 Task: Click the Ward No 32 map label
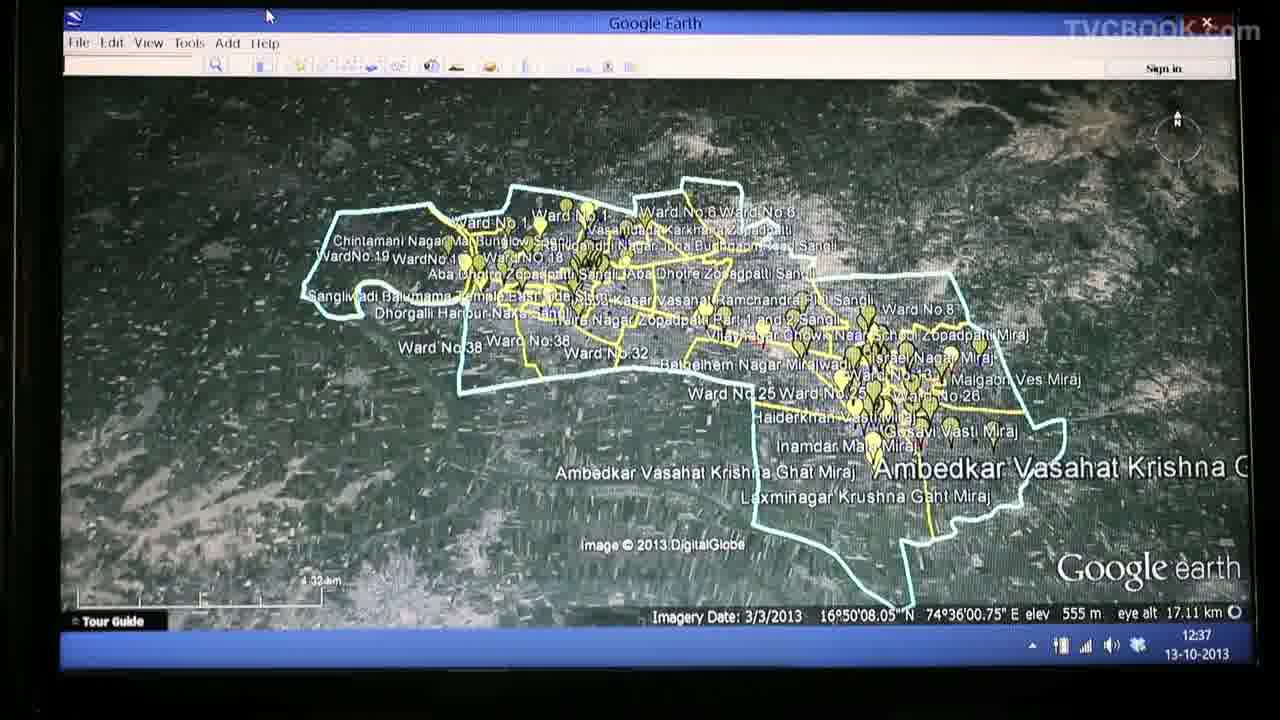click(606, 353)
